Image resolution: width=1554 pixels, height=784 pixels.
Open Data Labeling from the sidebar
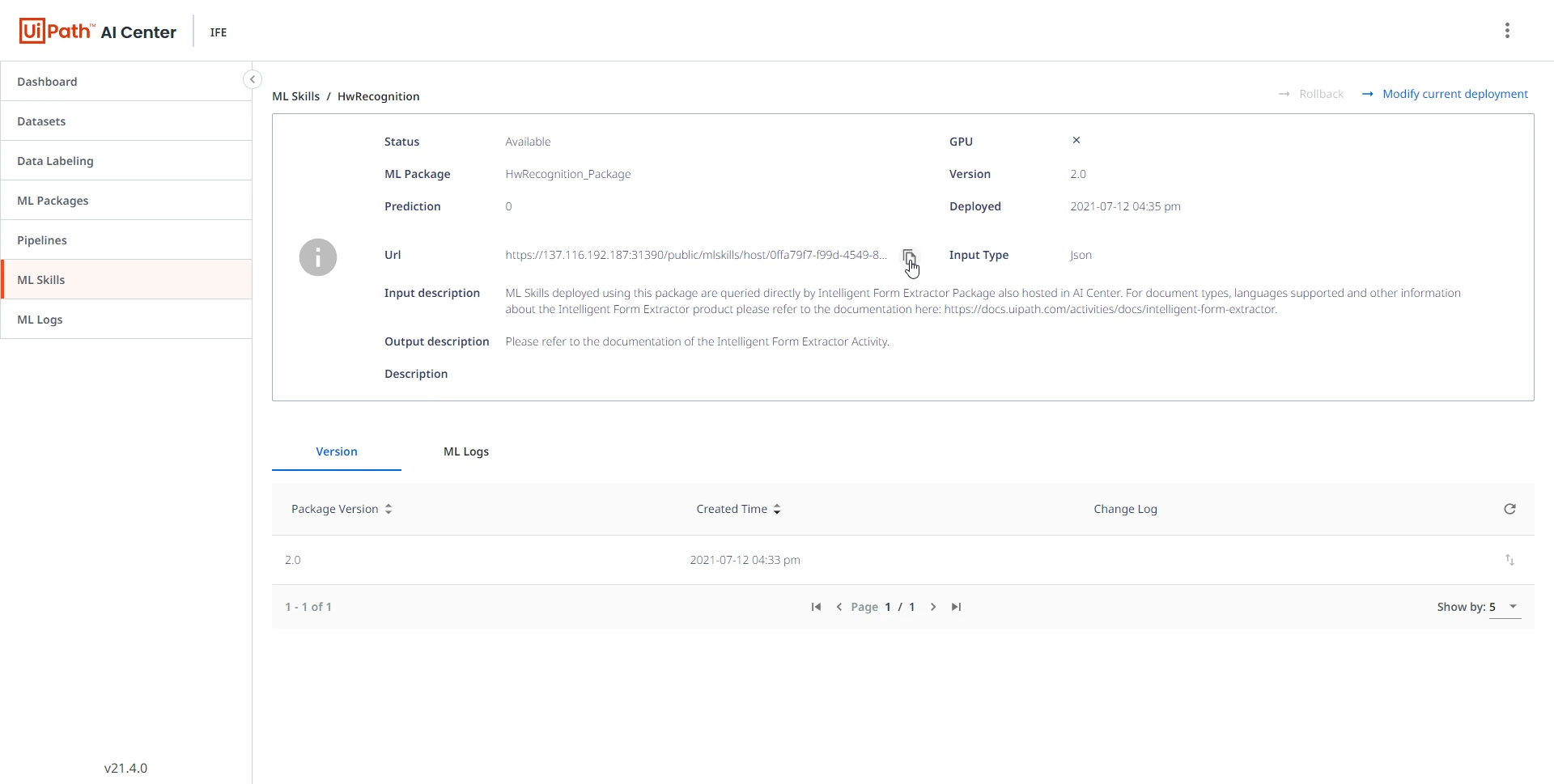126,161
